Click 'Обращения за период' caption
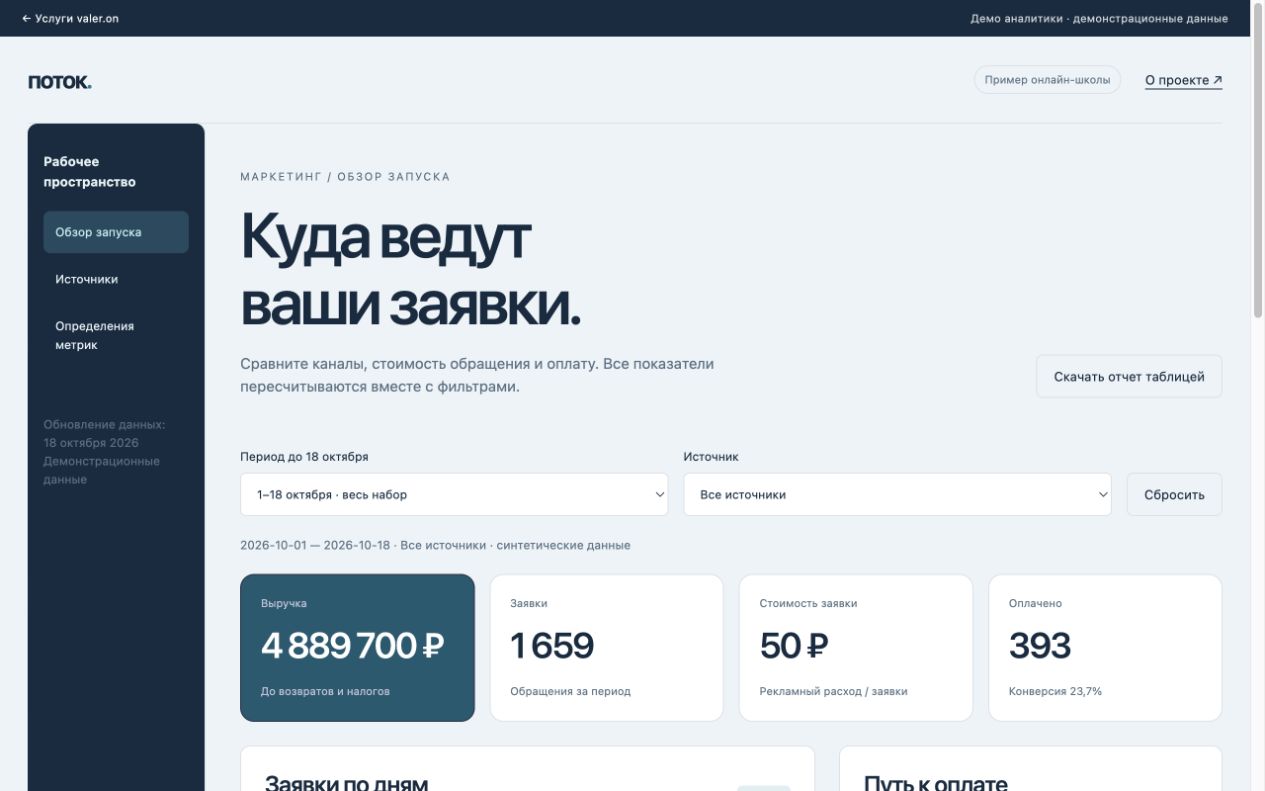The height and width of the screenshot is (791, 1265). click(x=570, y=691)
